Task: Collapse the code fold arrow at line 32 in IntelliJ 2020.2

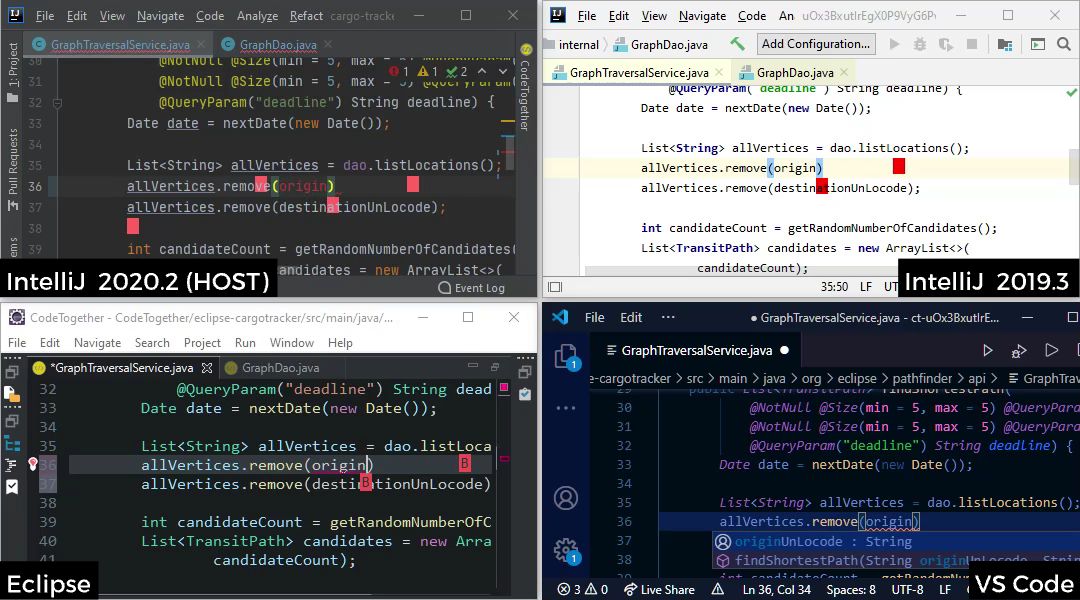Action: click(57, 102)
